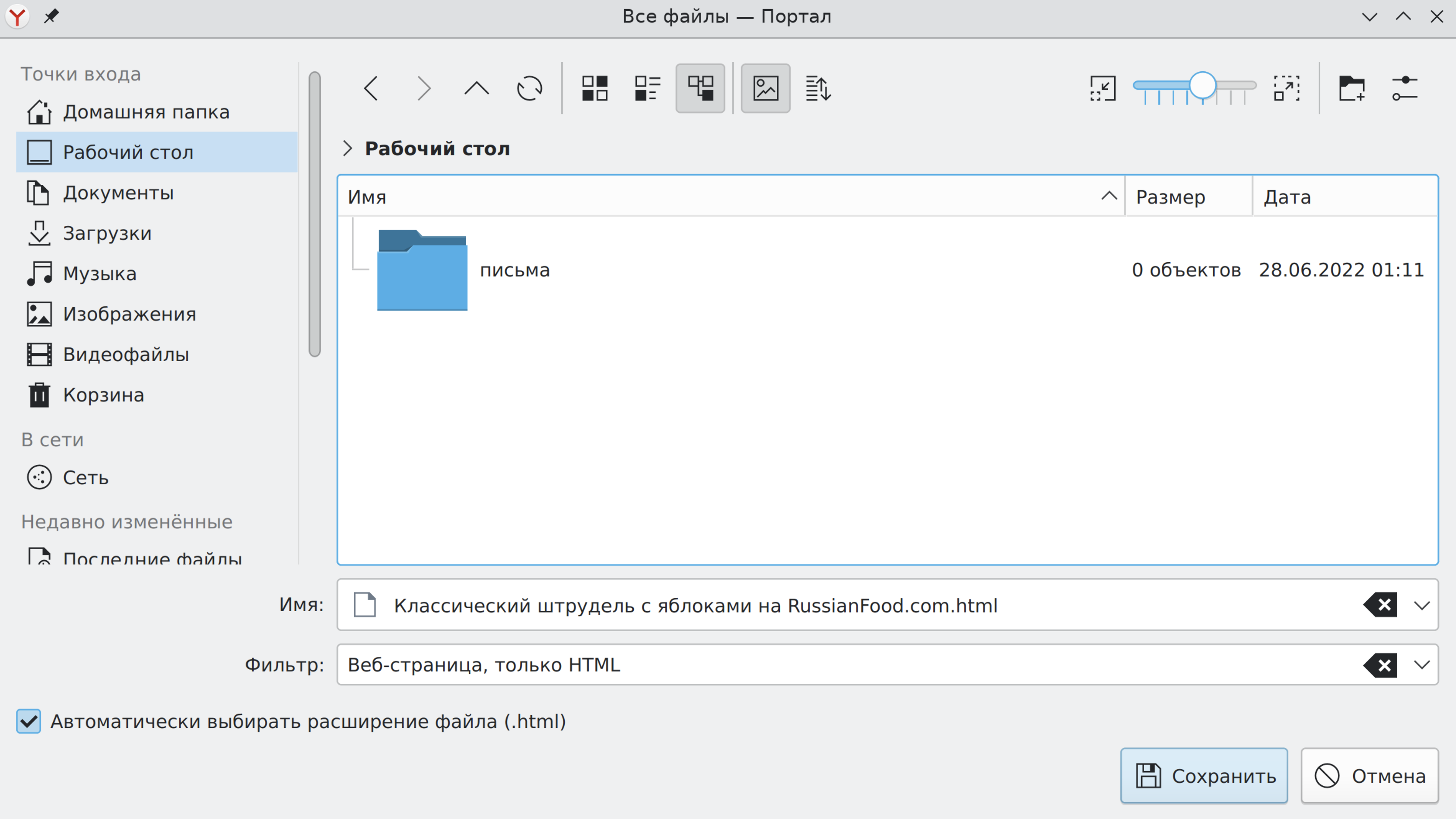1456x819 pixels.
Task: Open Загрузки in places panel
Action: pyautogui.click(x=156, y=233)
